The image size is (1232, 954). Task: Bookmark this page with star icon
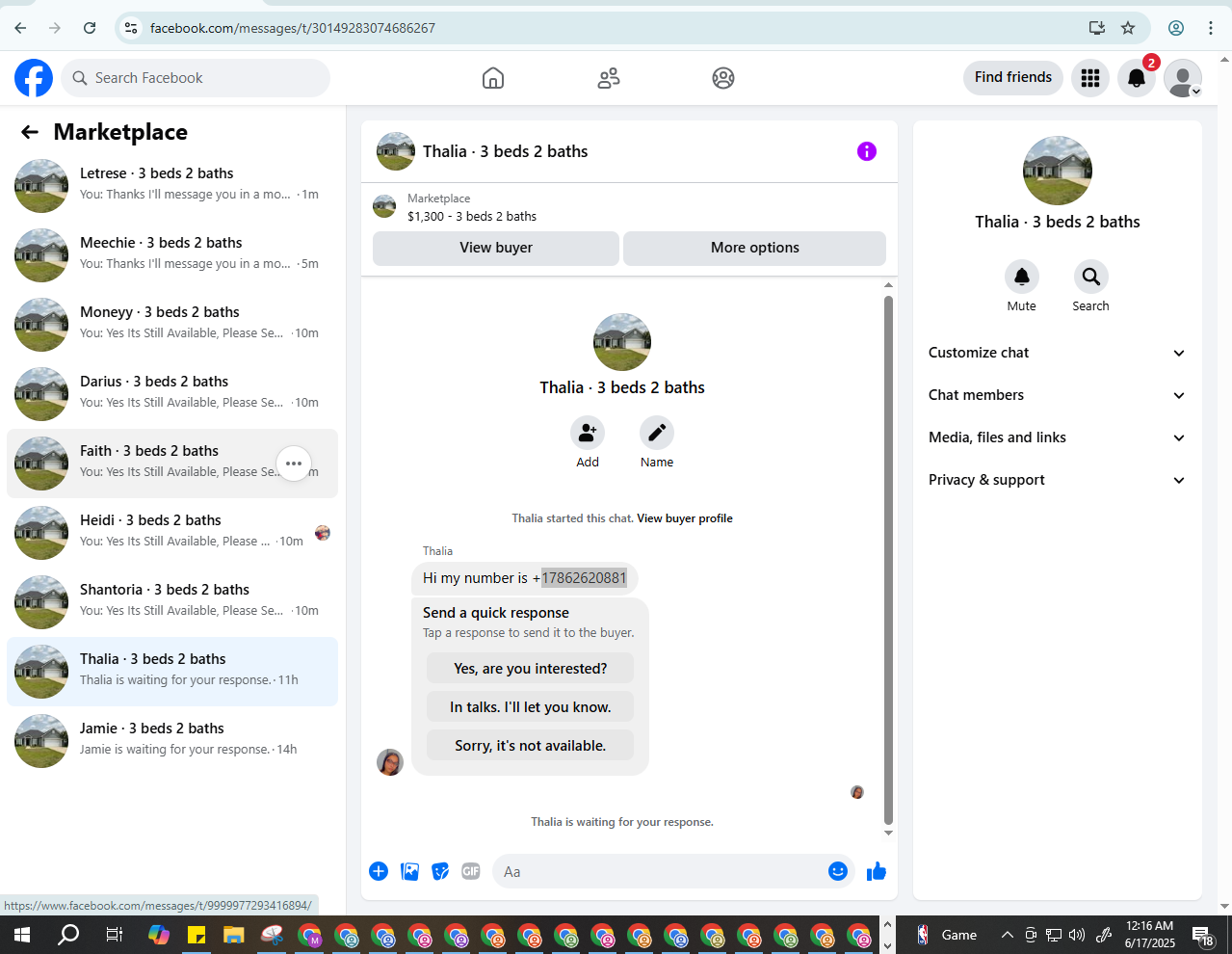(x=1128, y=28)
